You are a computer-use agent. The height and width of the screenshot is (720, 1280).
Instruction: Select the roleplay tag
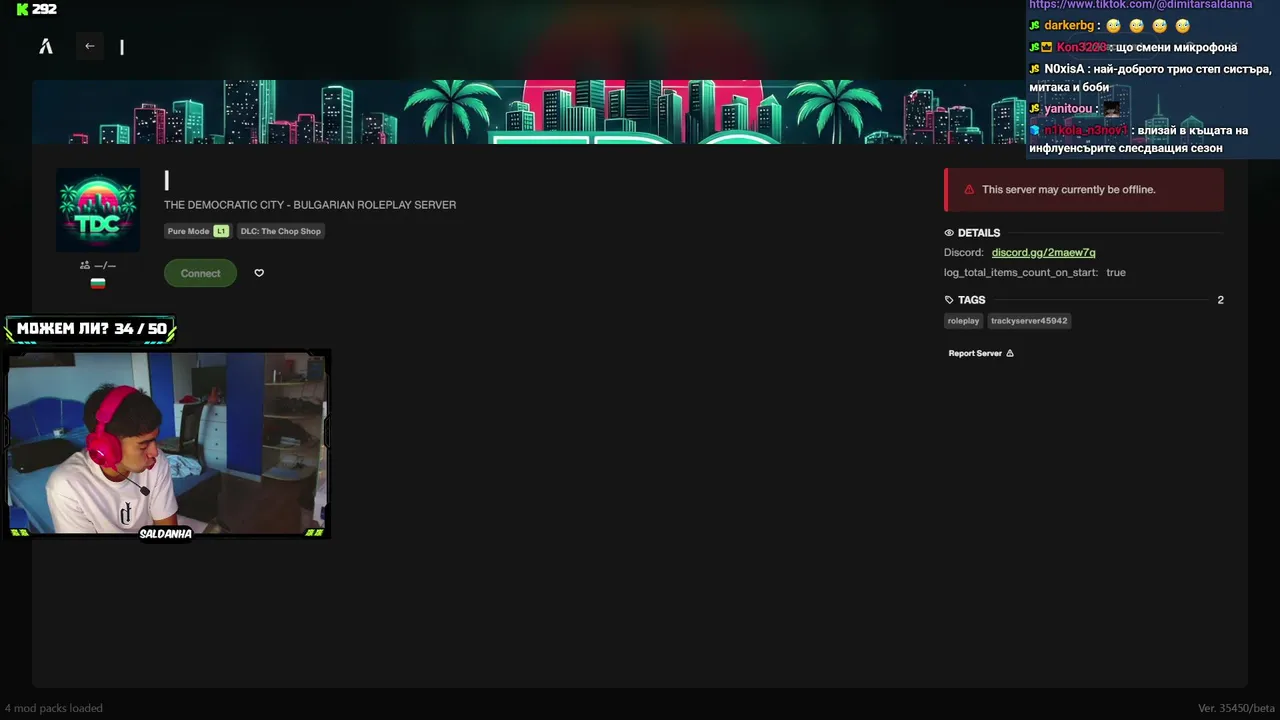pos(963,321)
